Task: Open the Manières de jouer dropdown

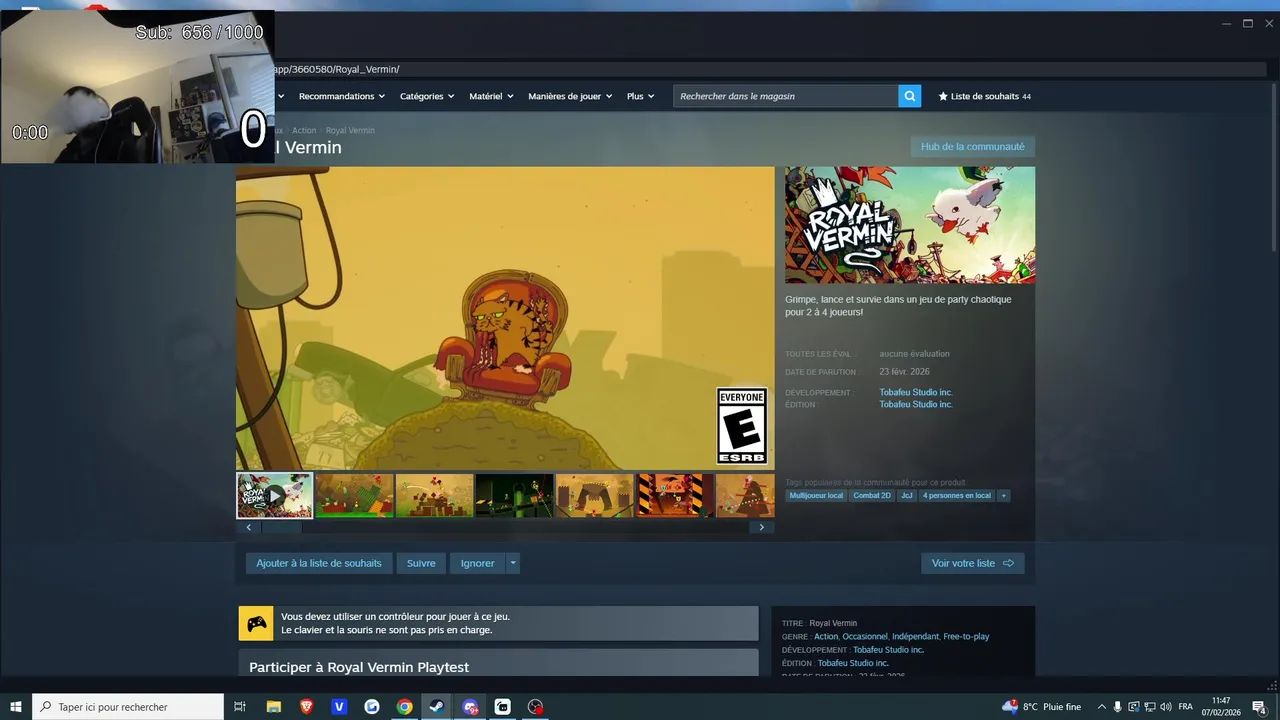Action: pyautogui.click(x=570, y=96)
